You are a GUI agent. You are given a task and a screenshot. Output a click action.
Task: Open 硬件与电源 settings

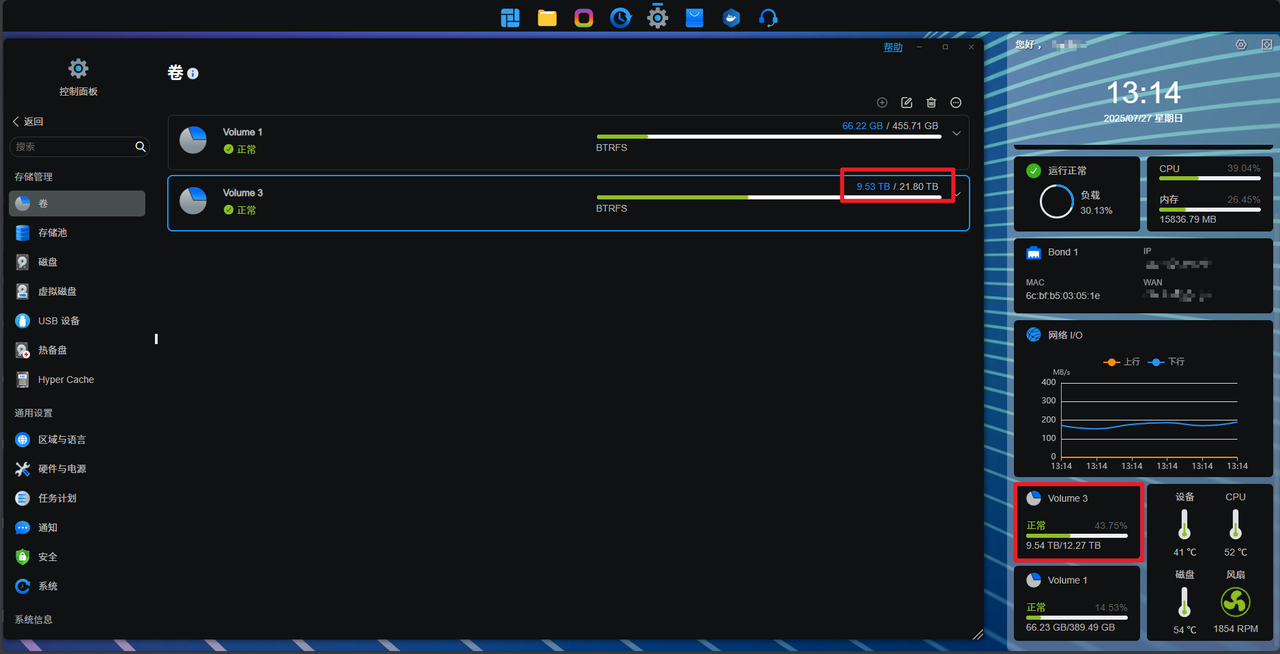pos(77,469)
